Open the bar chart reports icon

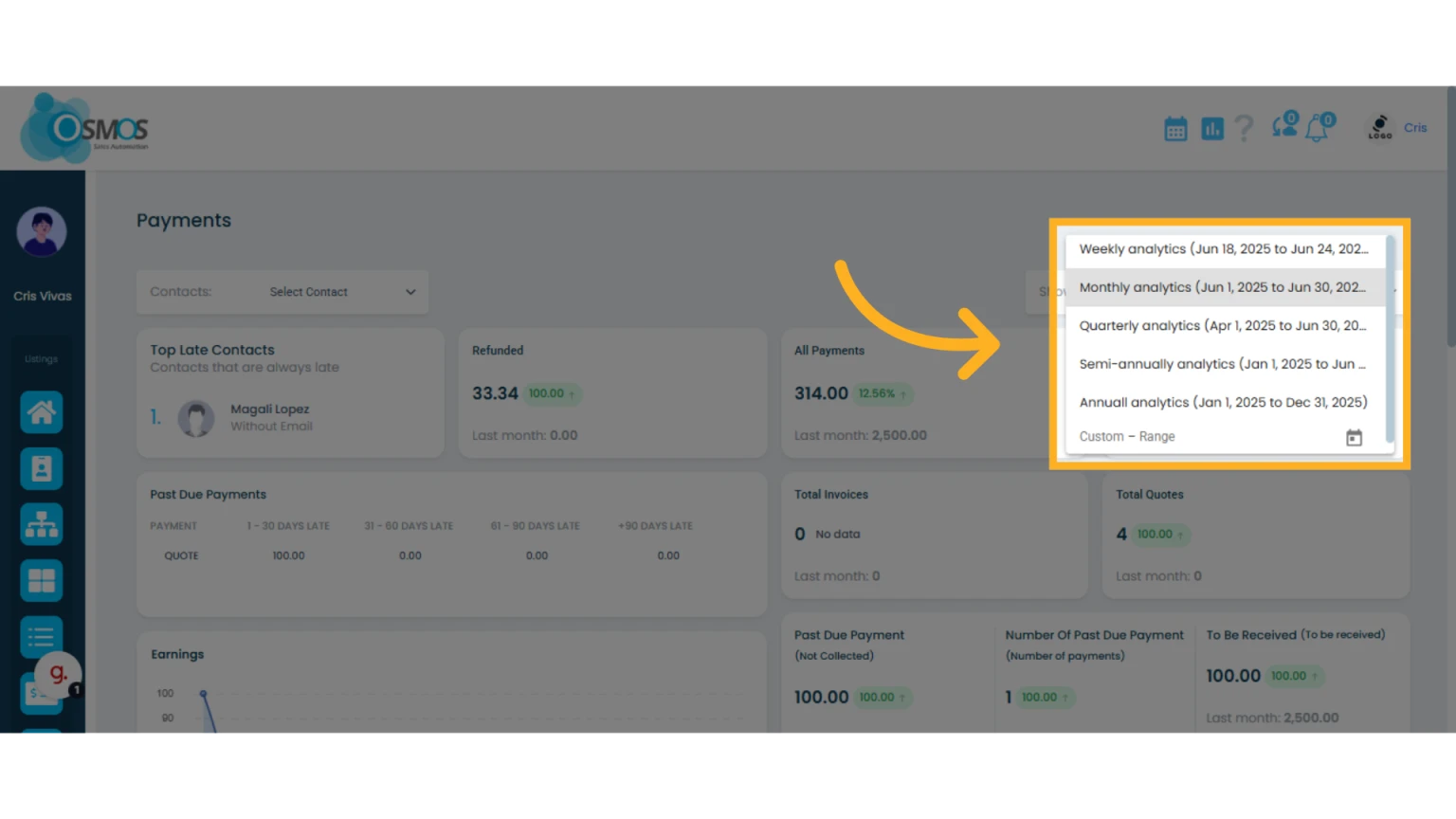coord(1212,129)
